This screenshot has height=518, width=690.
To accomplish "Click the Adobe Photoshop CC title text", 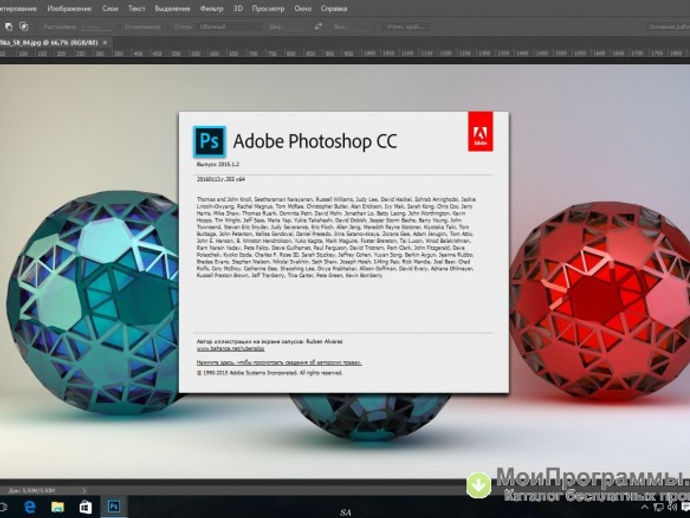I will pos(315,141).
